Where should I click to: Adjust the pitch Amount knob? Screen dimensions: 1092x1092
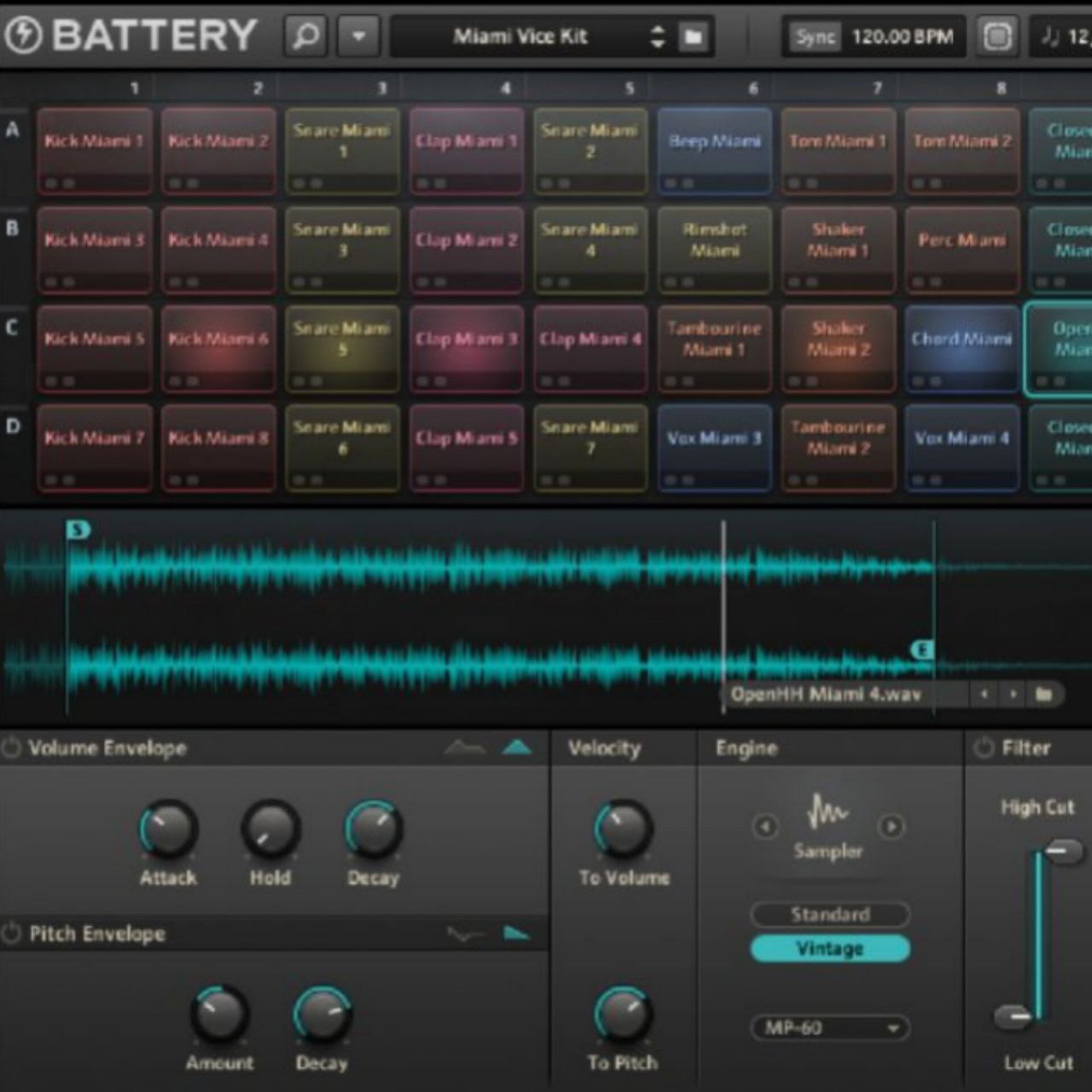tap(219, 1014)
